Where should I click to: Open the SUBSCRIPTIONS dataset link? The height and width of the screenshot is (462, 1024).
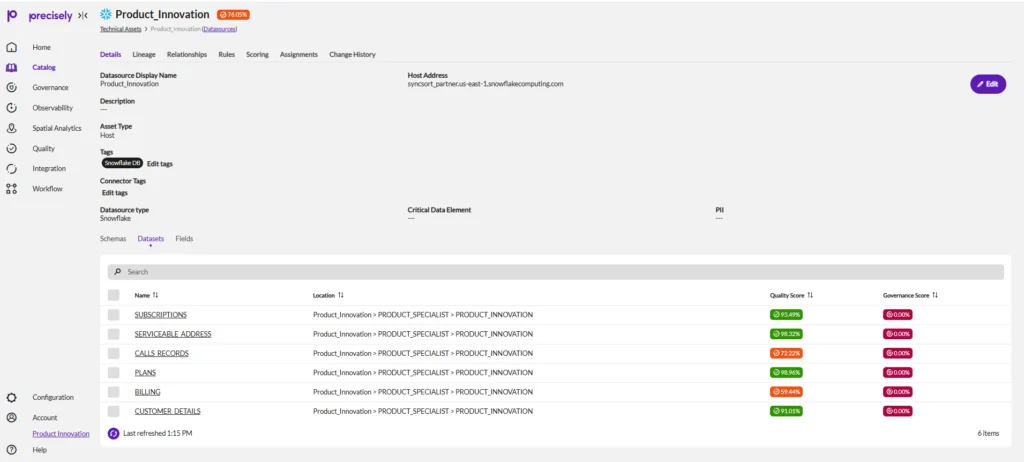[x=161, y=315]
